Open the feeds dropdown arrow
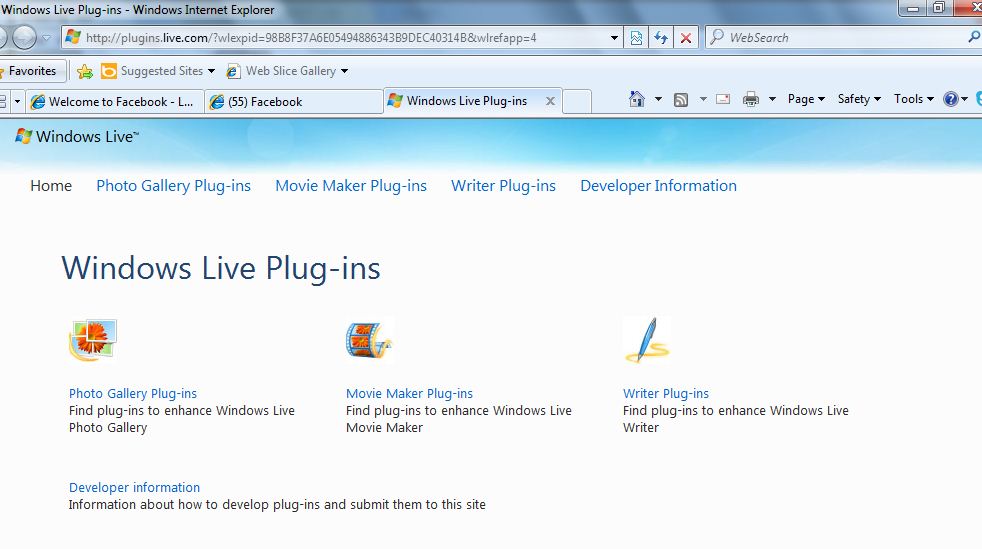This screenshot has height=549, width=982. tap(703, 99)
